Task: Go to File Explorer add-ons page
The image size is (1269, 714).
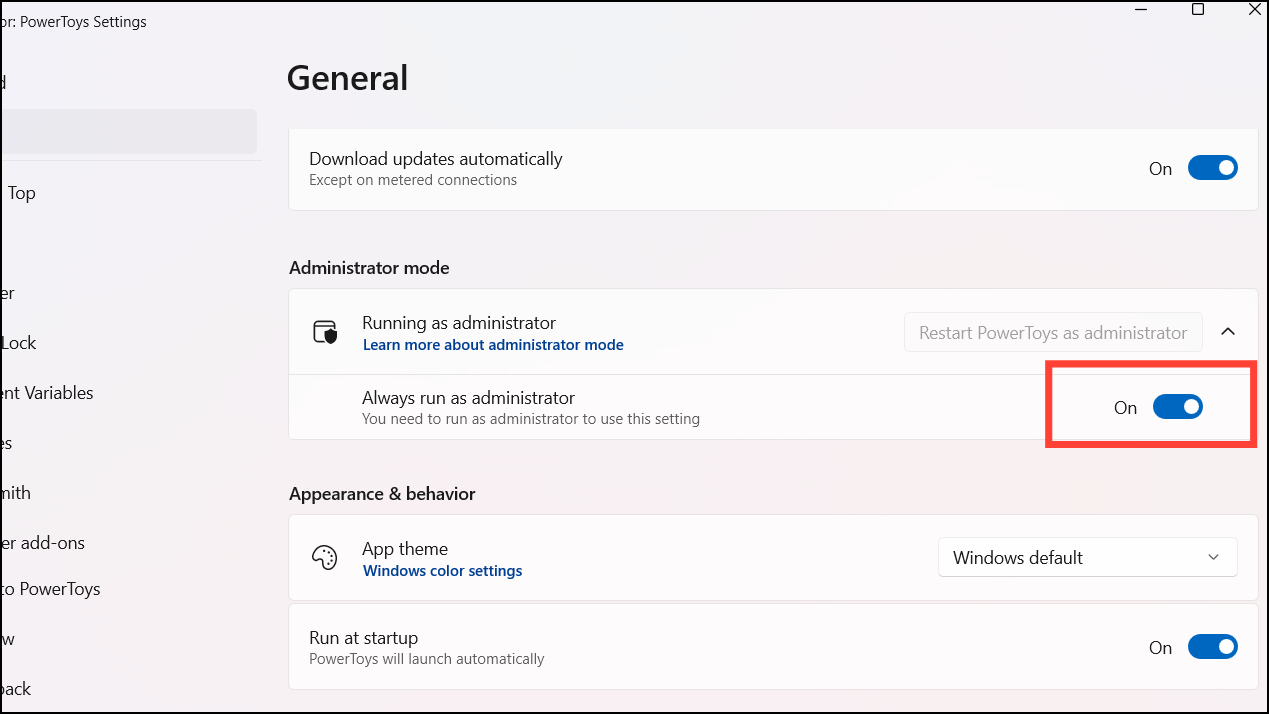Action: point(42,543)
